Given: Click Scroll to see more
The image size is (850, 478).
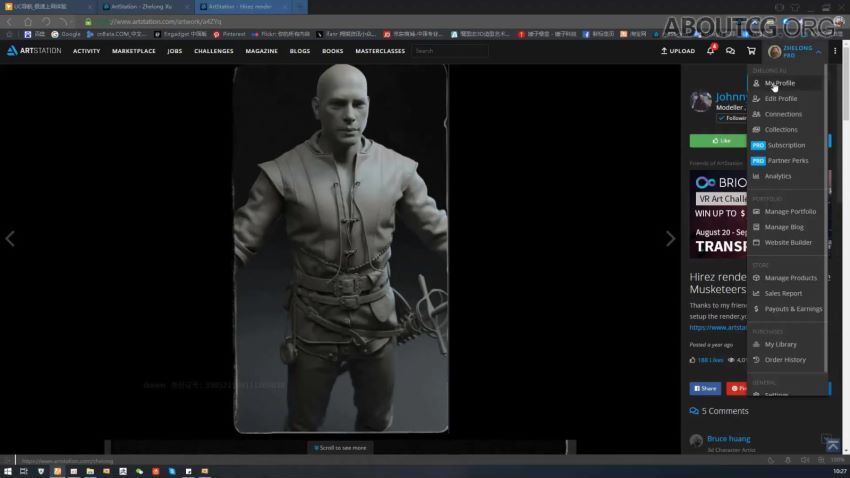Looking at the screenshot, I should click(340, 448).
